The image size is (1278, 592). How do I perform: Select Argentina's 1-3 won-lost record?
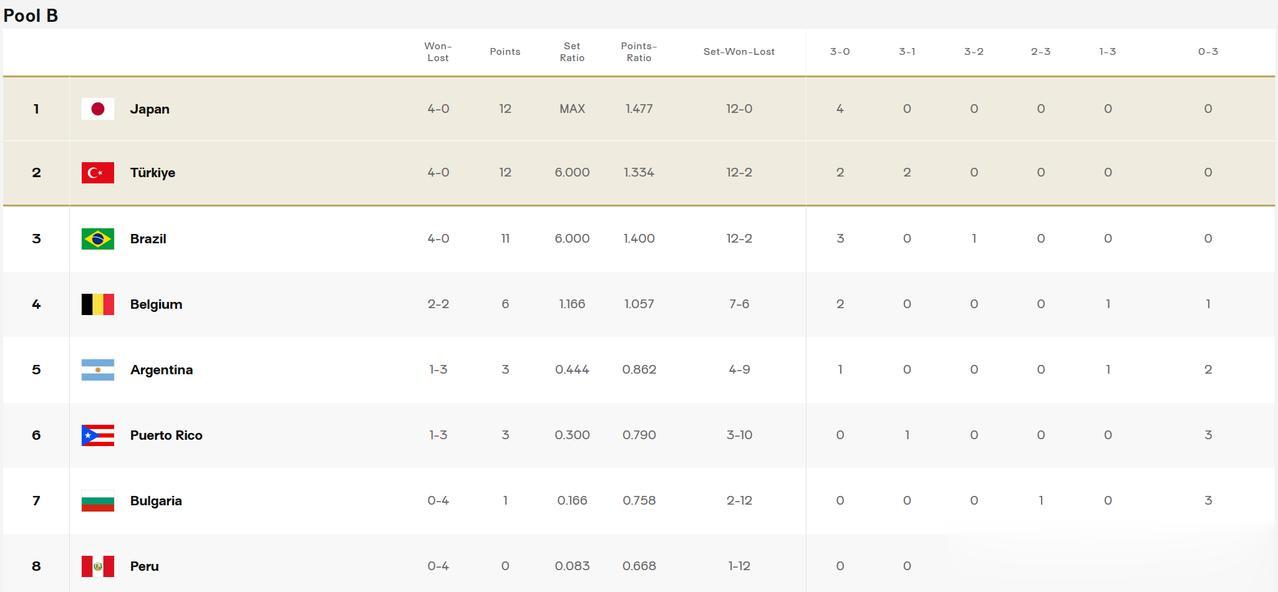click(438, 370)
